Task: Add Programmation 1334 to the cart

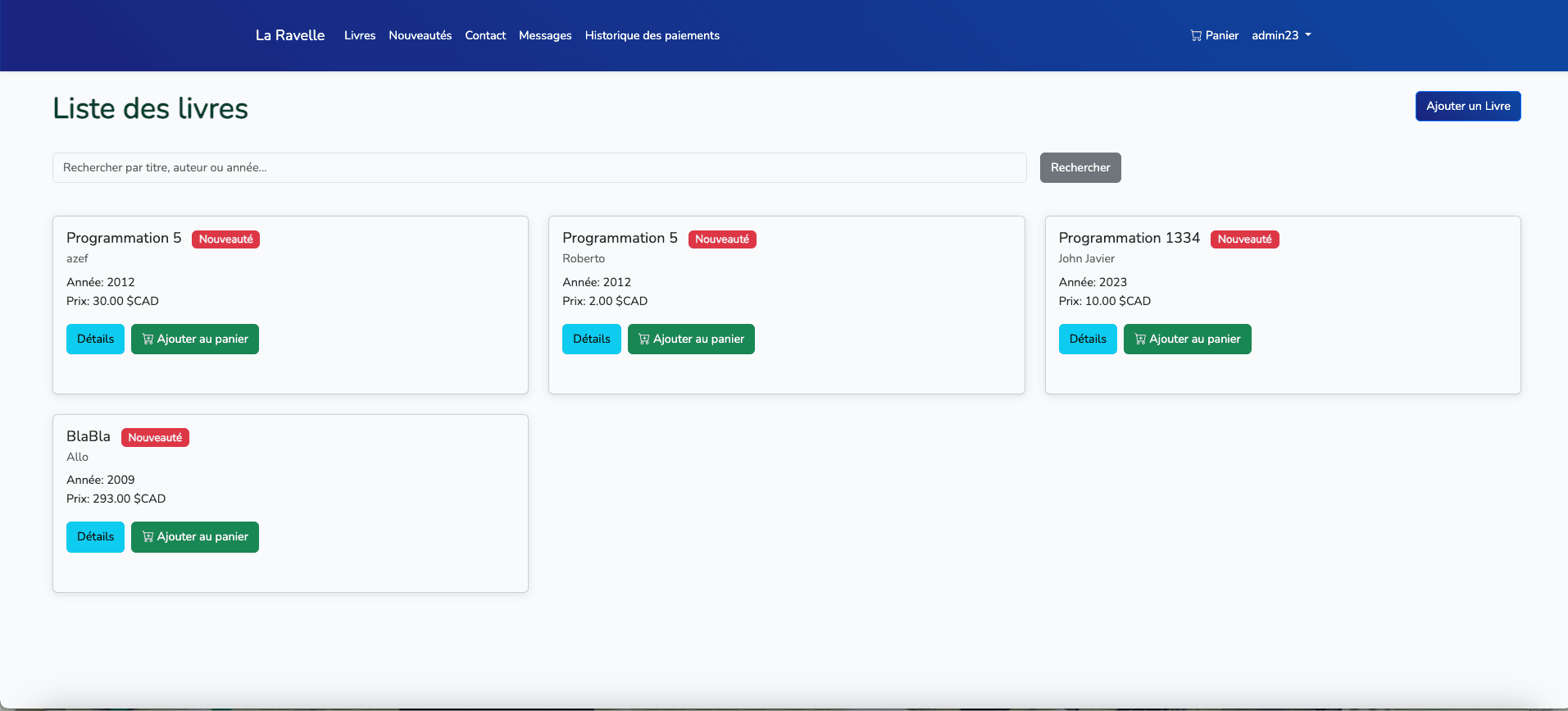Action: (1187, 339)
